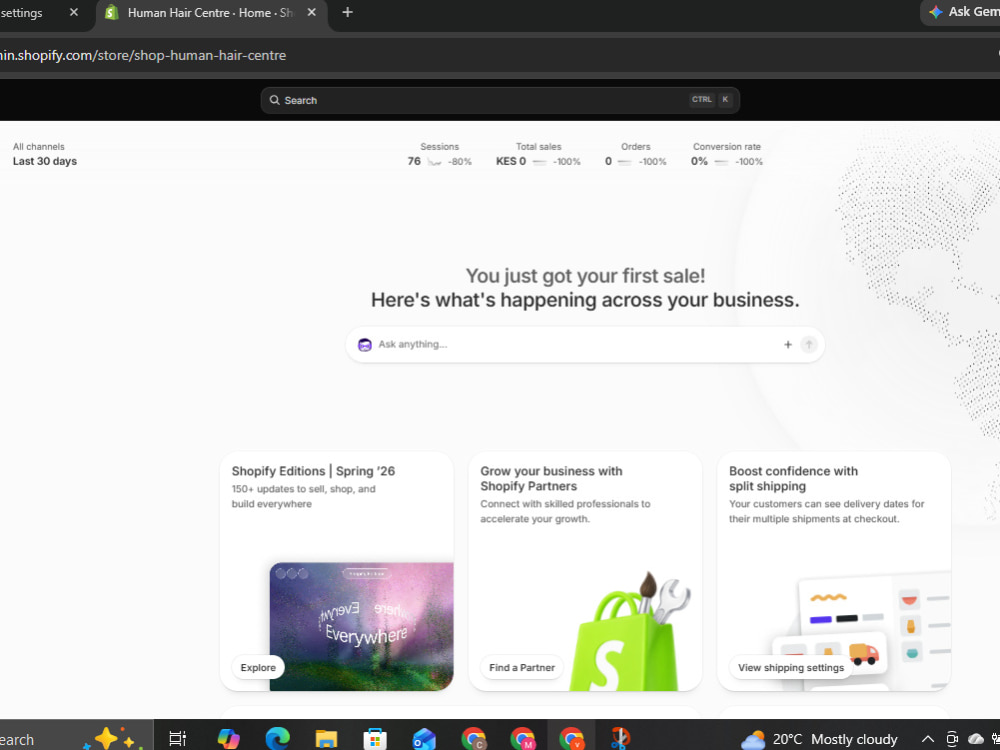Click the Shopify admin Search field
The image size is (1000, 750).
(500, 100)
